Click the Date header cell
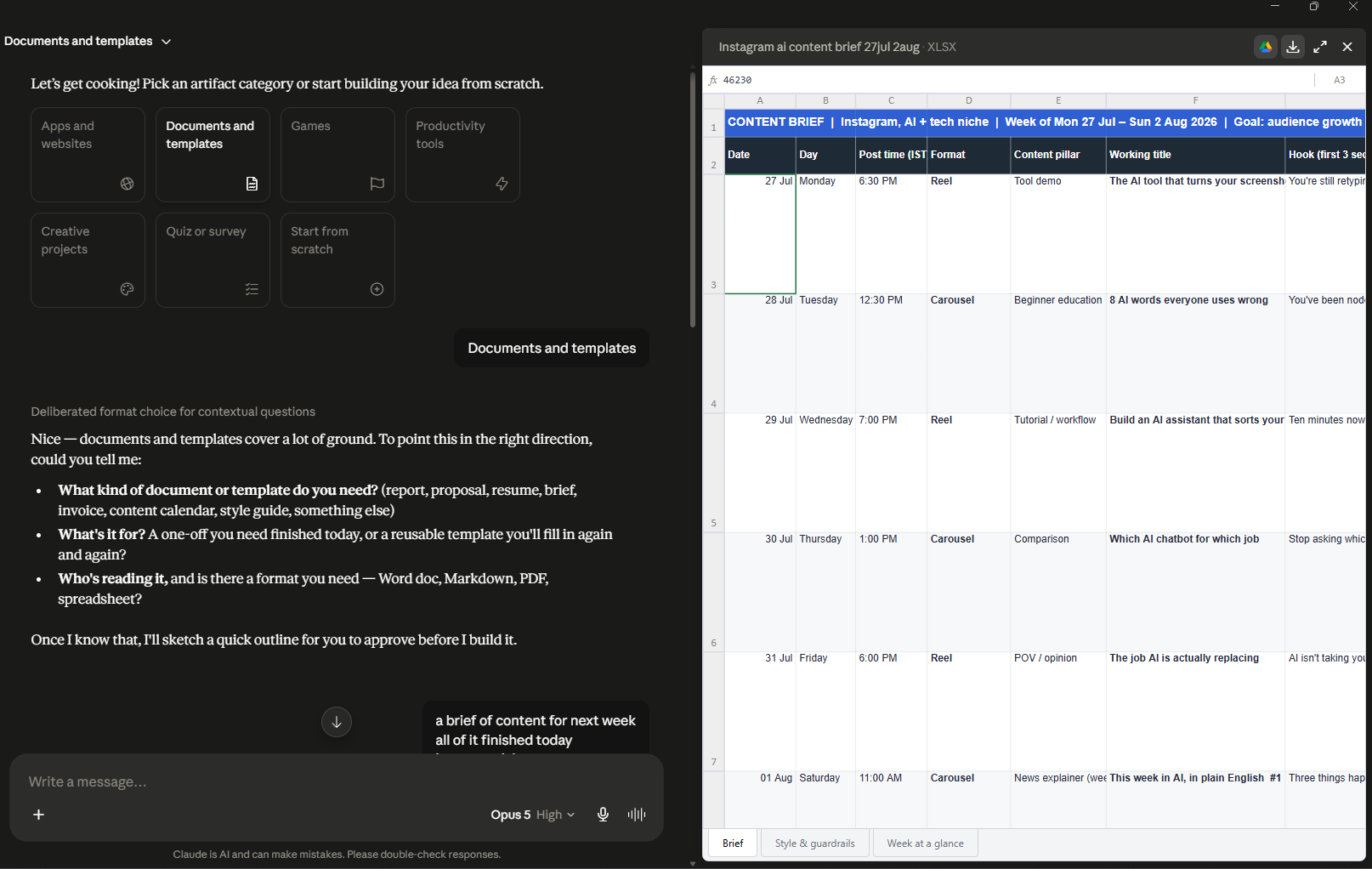The height and width of the screenshot is (869, 1372). 760,155
